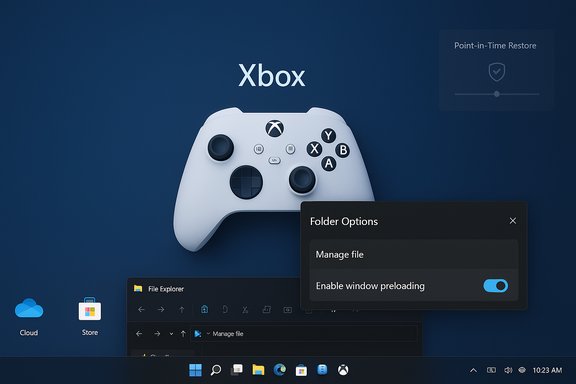
Task: Open the volume control in system tray
Action: (x=508, y=370)
